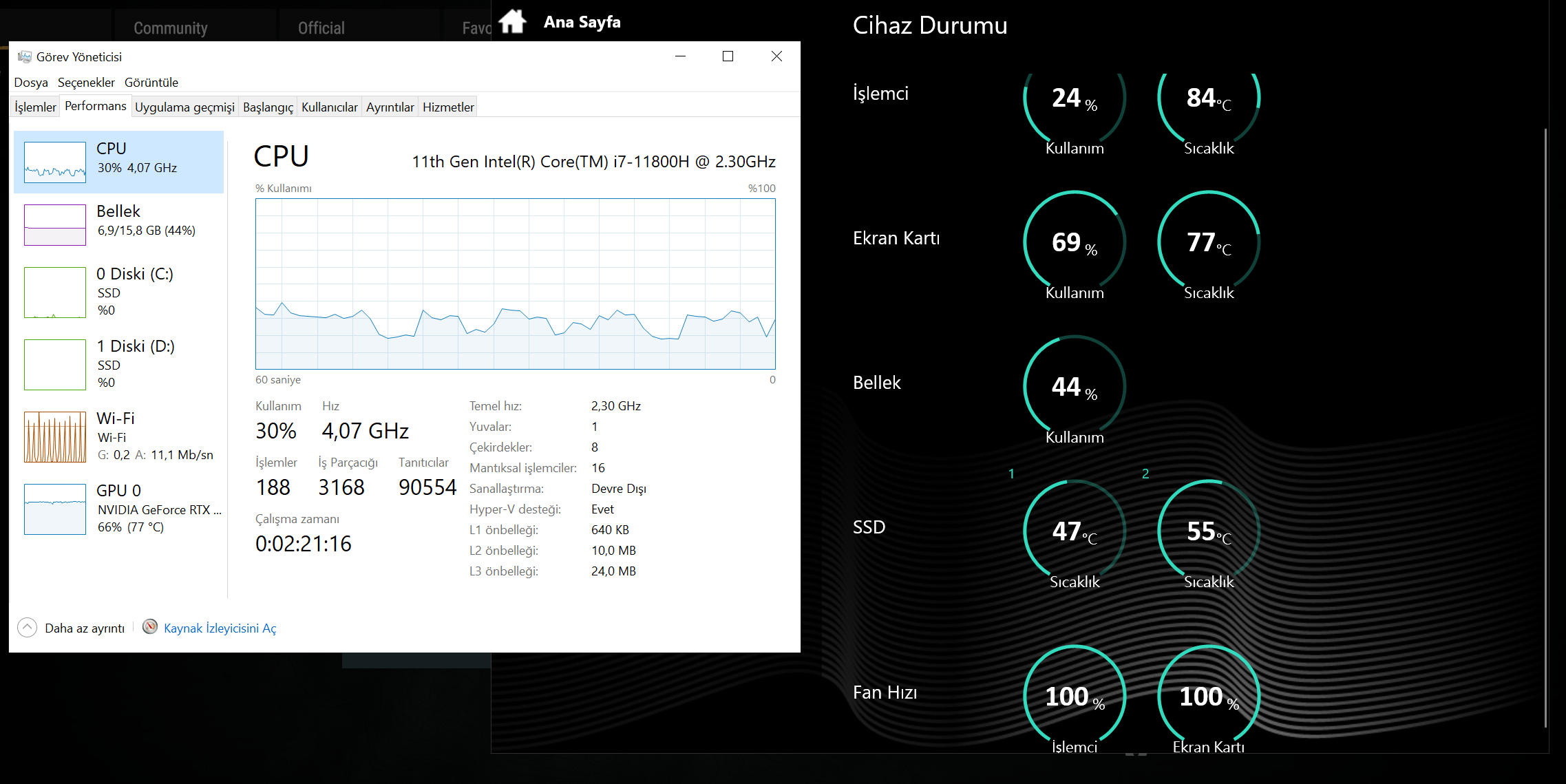Open the Dosya menu

31,82
